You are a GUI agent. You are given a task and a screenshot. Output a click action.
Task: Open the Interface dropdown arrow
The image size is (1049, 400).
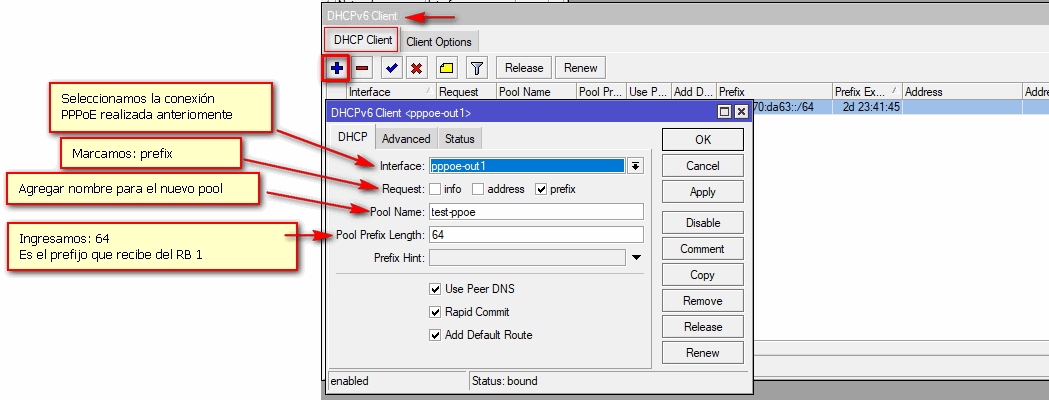coord(635,166)
